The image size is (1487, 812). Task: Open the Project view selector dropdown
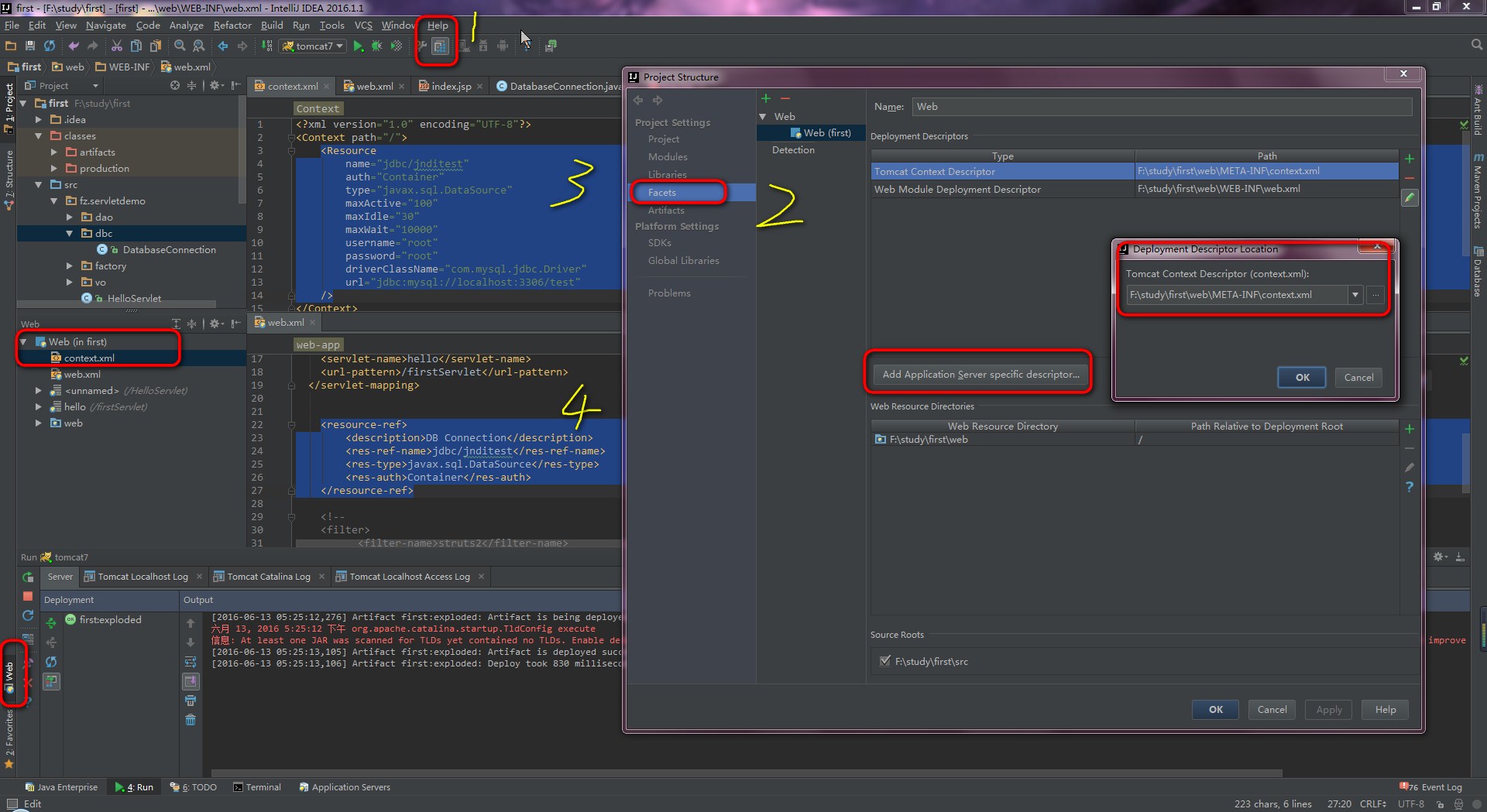[62, 86]
